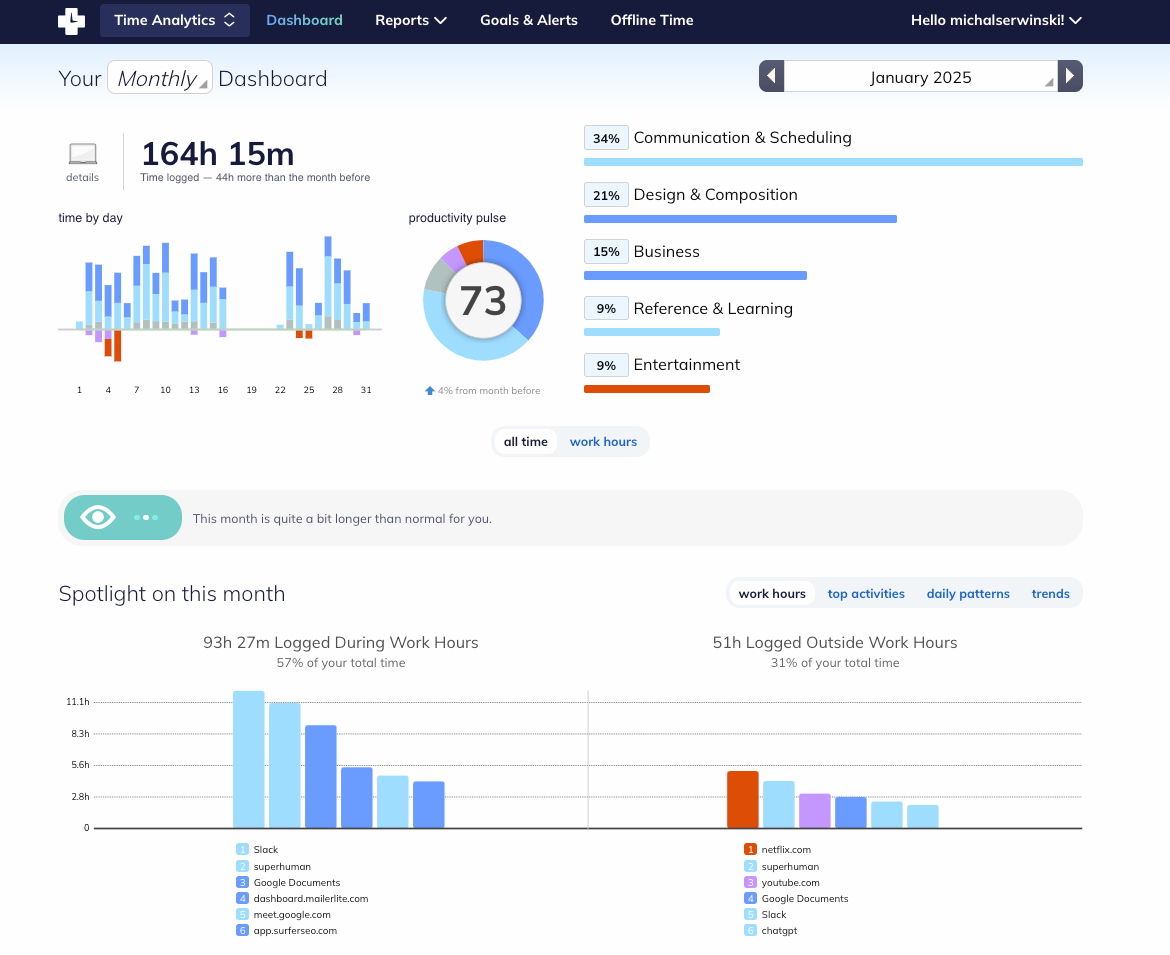Screen dimensions: 1170x955
Task: Click Slack legend number badge under work hours
Action: point(242,850)
